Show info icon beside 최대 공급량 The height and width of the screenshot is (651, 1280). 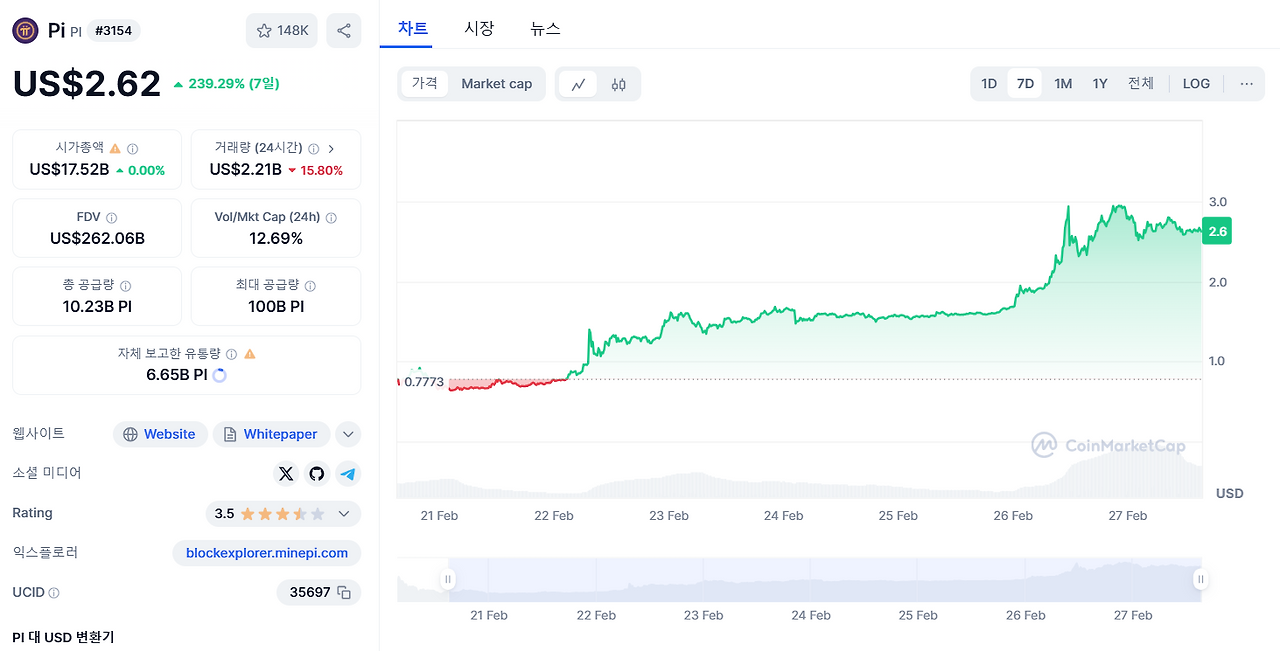point(310,286)
